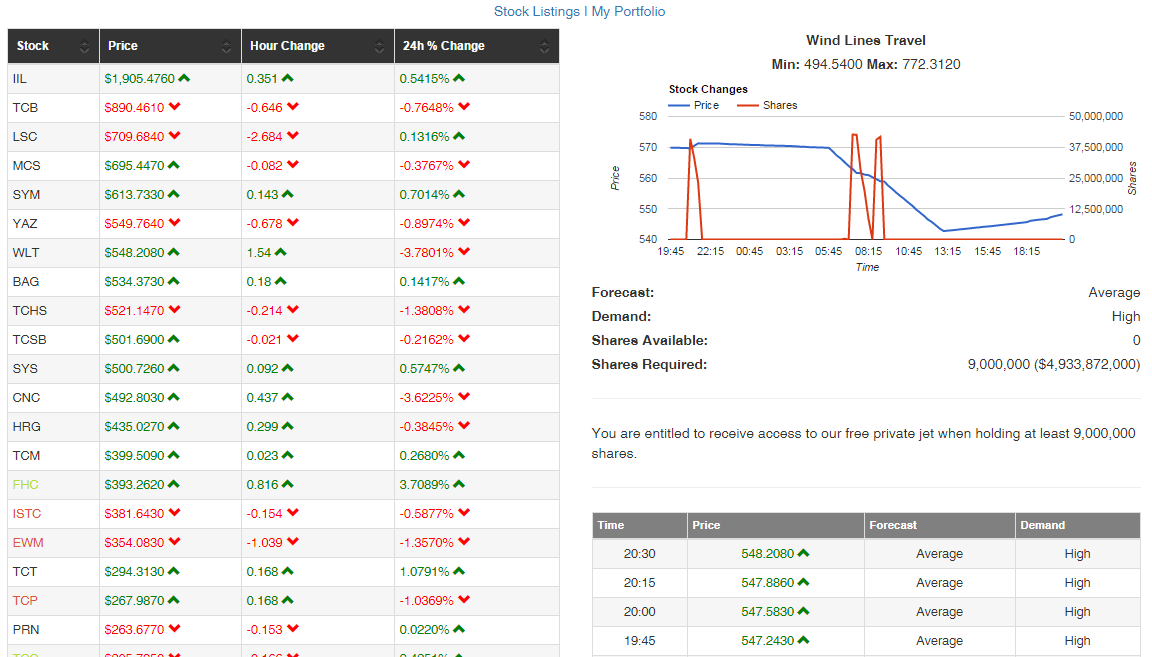Image resolution: width=1152 pixels, height=657 pixels.
Task: Open the My Portfolio link
Action: tap(628, 11)
